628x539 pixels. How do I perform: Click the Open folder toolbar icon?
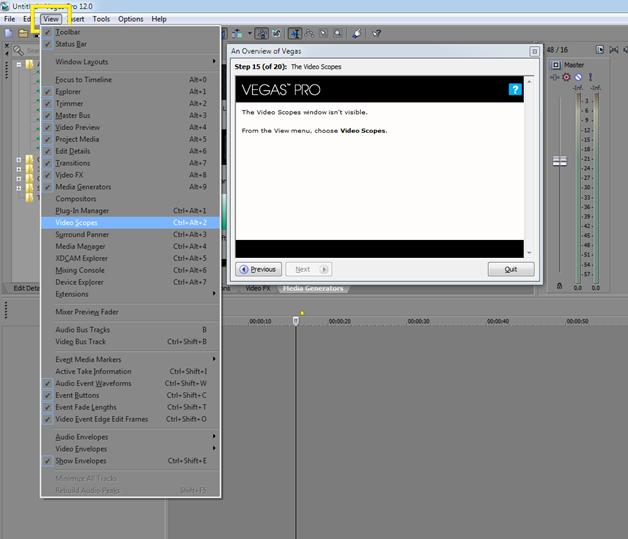coord(23,34)
